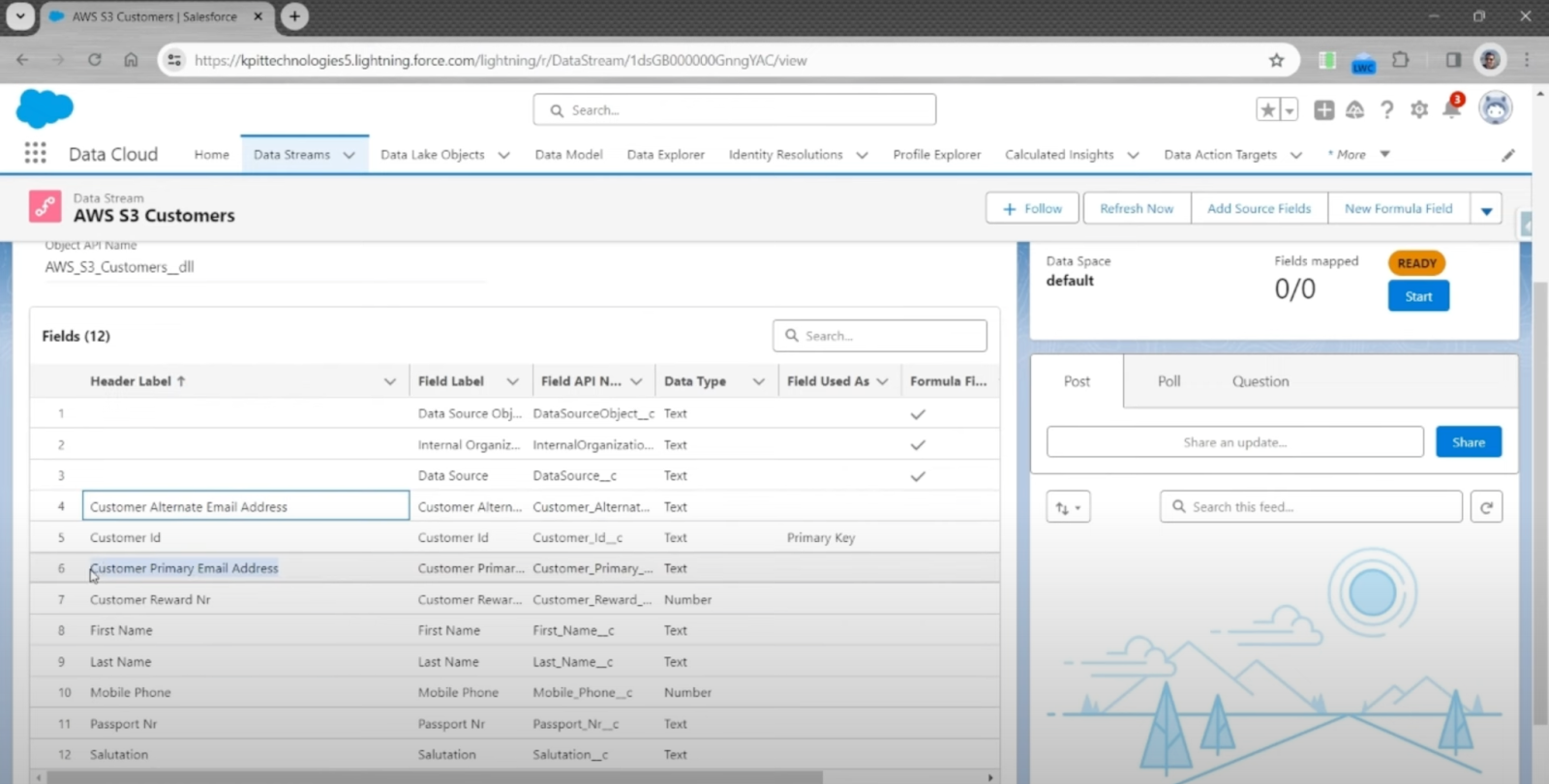Open the tab search dropdown arrow
Image resolution: width=1549 pixels, height=784 pixels.
20,16
